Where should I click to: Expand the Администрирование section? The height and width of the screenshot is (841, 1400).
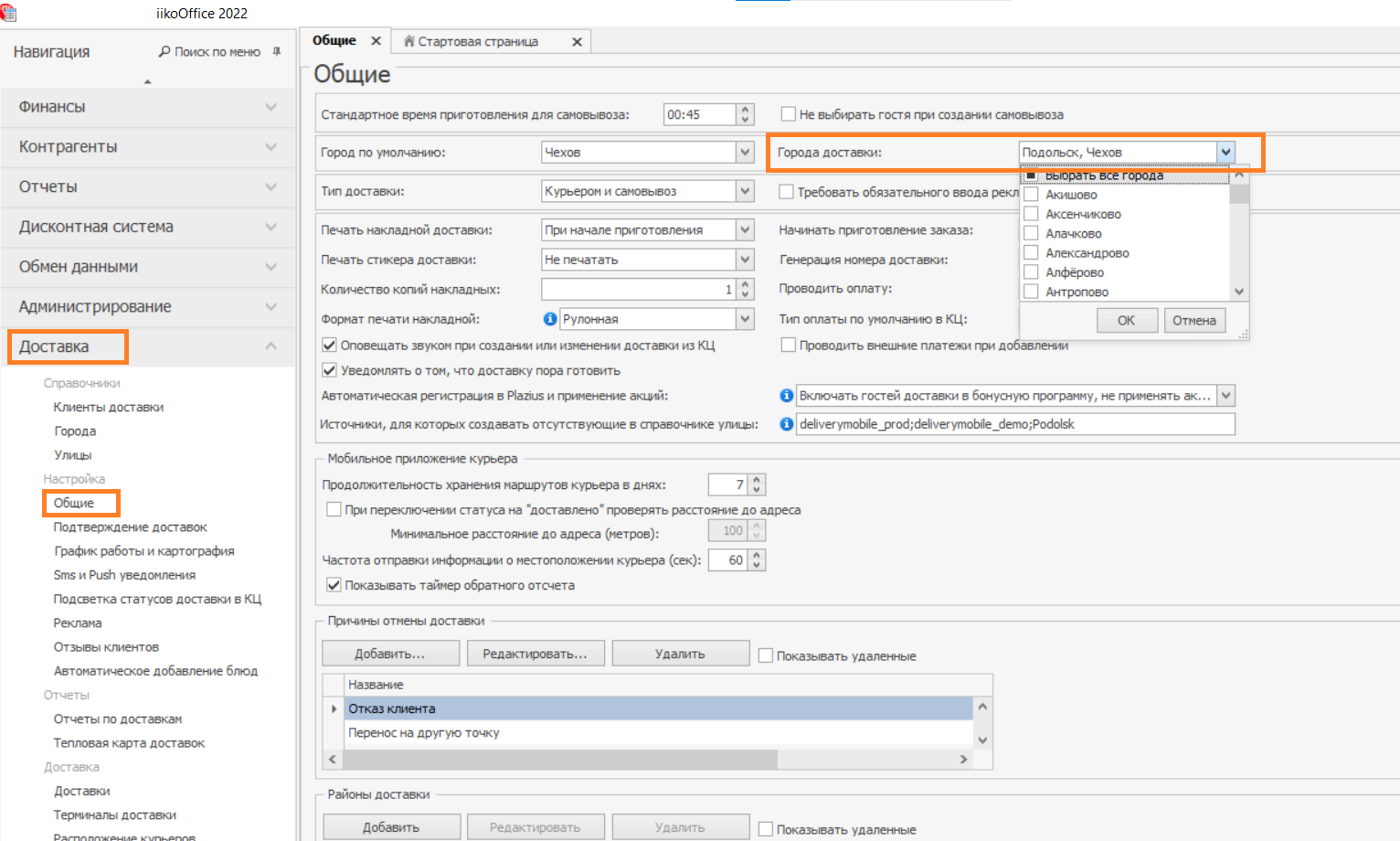[148, 306]
